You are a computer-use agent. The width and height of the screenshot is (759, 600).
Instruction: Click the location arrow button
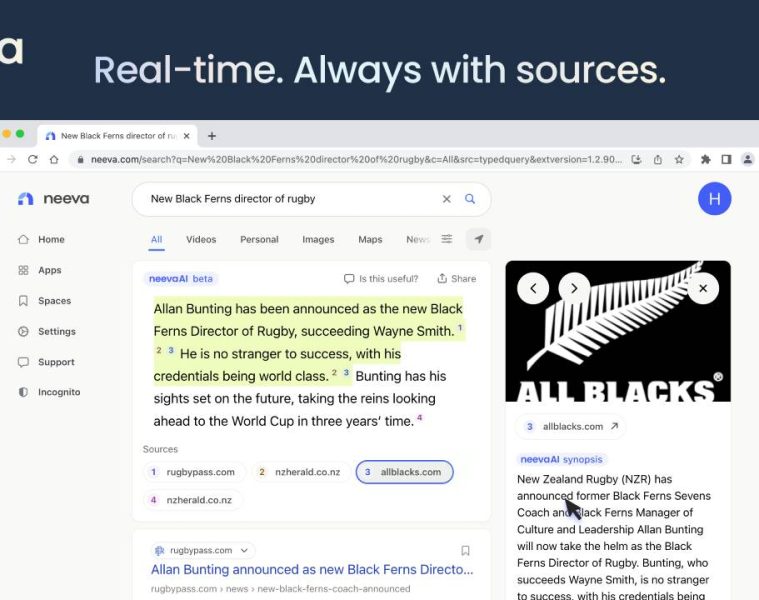478,239
